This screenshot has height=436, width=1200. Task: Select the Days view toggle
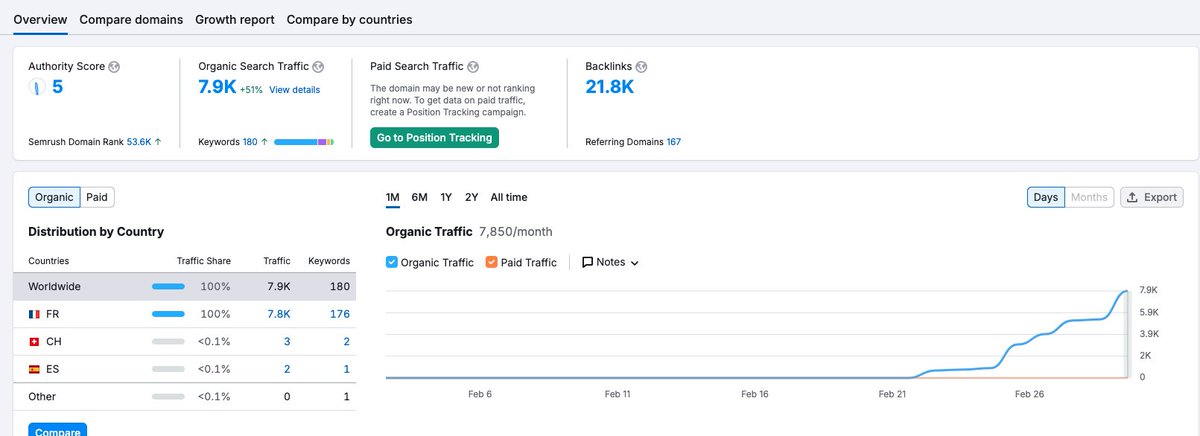pos(1046,197)
